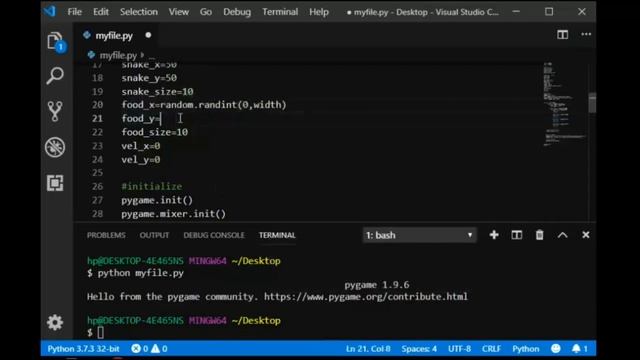Screen dimensions: 640x360
Task: Select the Python language mode in status bar
Action: pyautogui.click(x=526, y=349)
